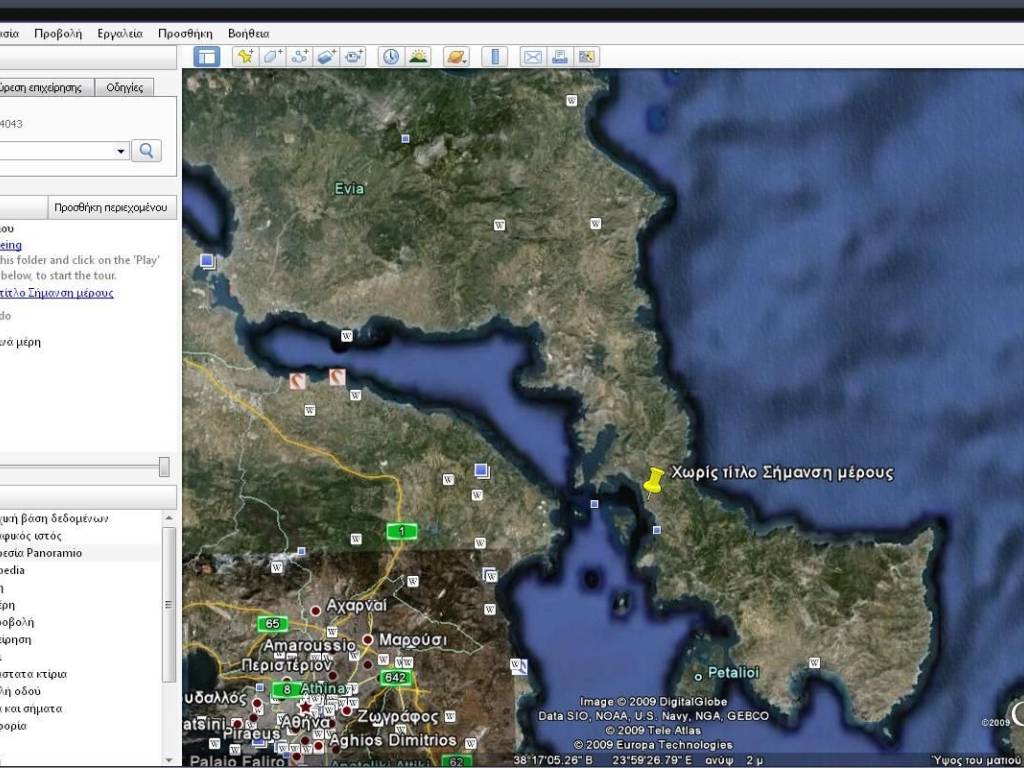Click the Add Placemark pushpin tool

pyautogui.click(x=245, y=57)
